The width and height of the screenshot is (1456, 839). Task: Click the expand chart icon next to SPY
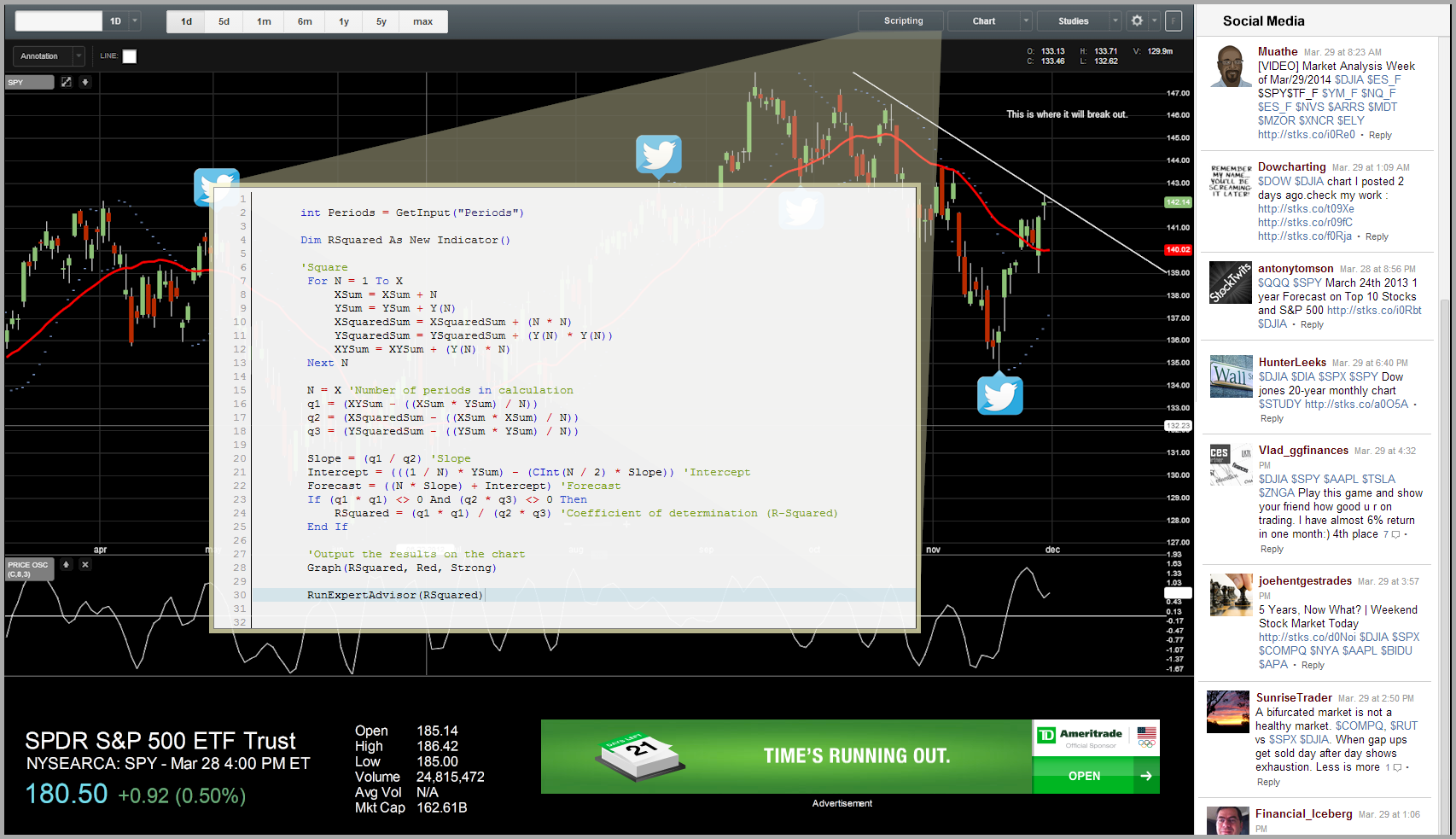coord(66,82)
